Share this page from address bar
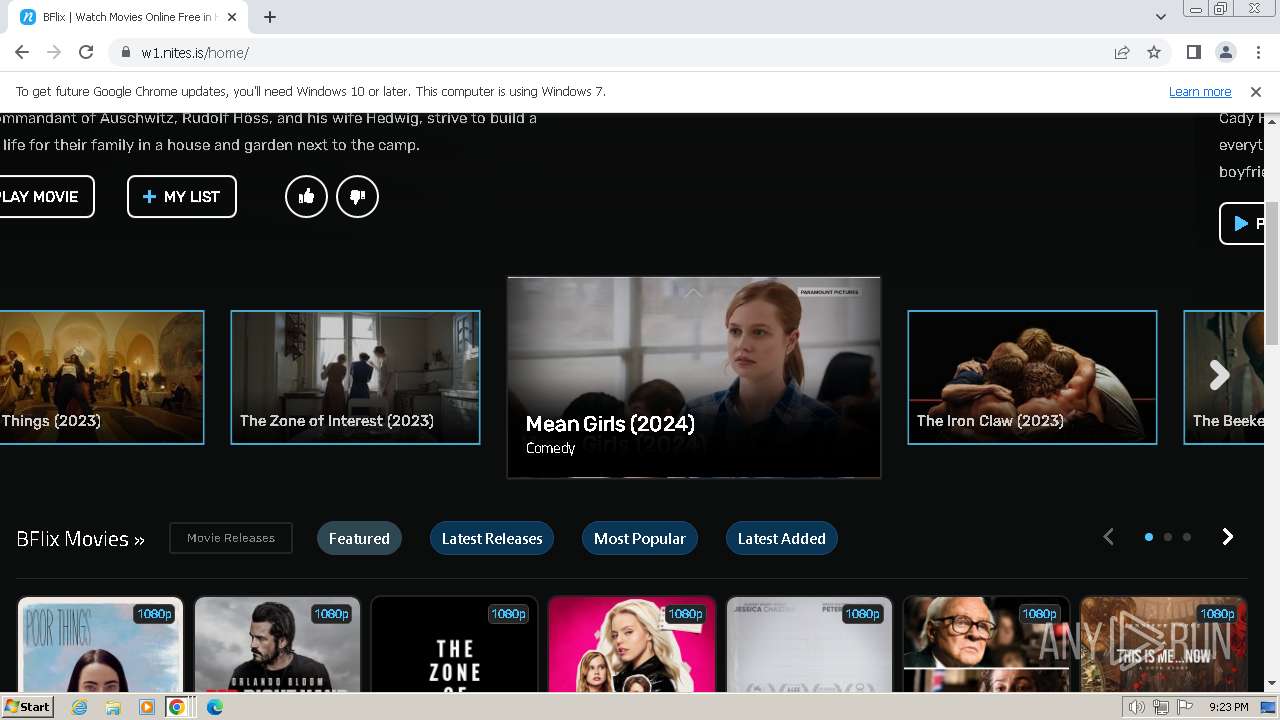The width and height of the screenshot is (1280, 720). [x=1122, y=52]
